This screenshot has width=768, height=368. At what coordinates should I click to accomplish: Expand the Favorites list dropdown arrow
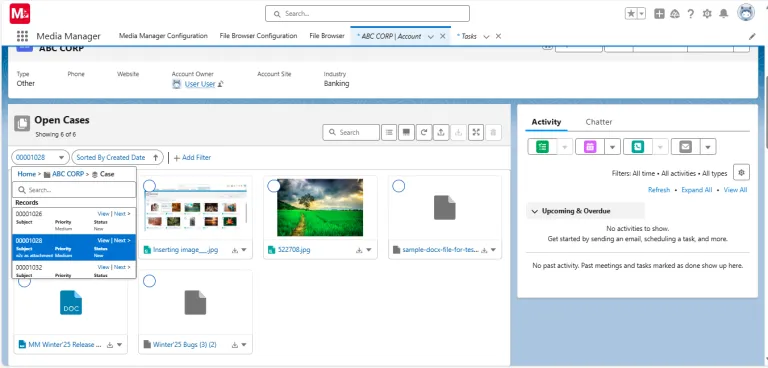click(642, 14)
